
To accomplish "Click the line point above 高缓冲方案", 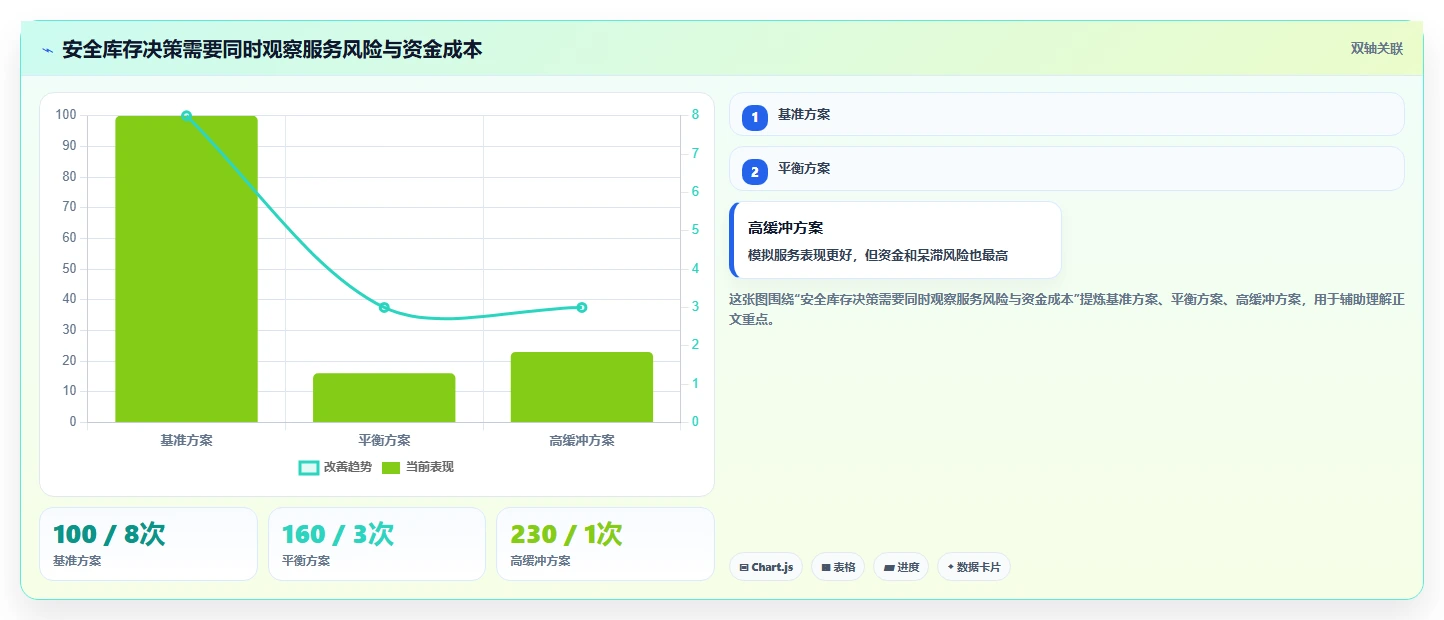I will (582, 307).
